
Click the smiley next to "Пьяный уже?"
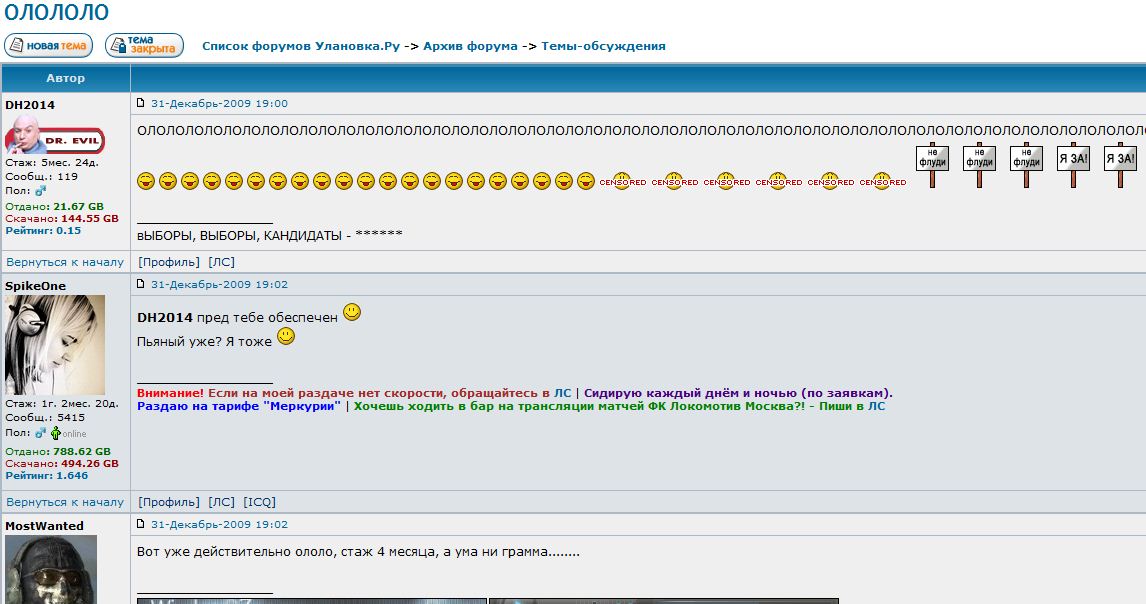pos(284,339)
